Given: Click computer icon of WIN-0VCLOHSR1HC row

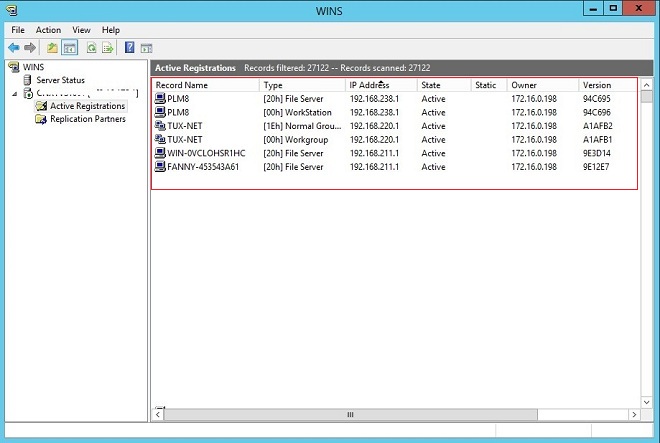Looking at the screenshot, I should (160, 153).
